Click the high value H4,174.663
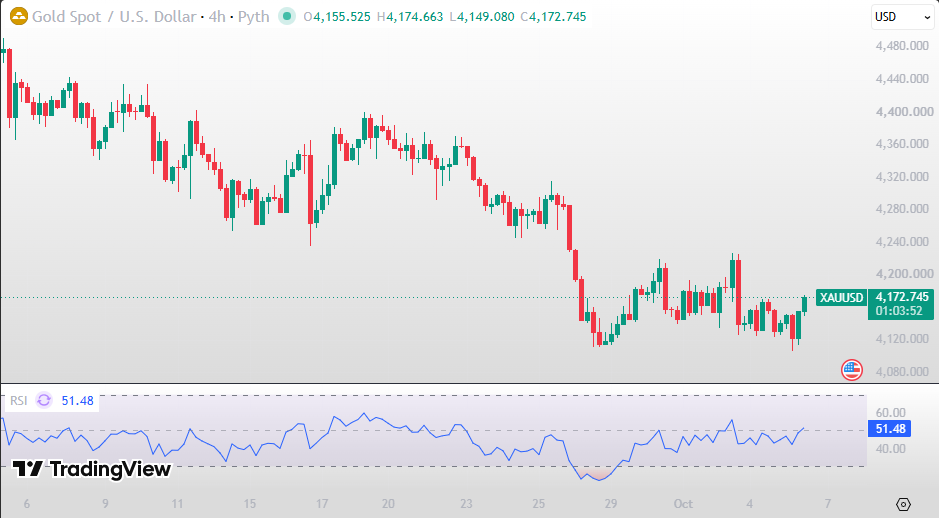This screenshot has width=939, height=518. click(x=410, y=17)
